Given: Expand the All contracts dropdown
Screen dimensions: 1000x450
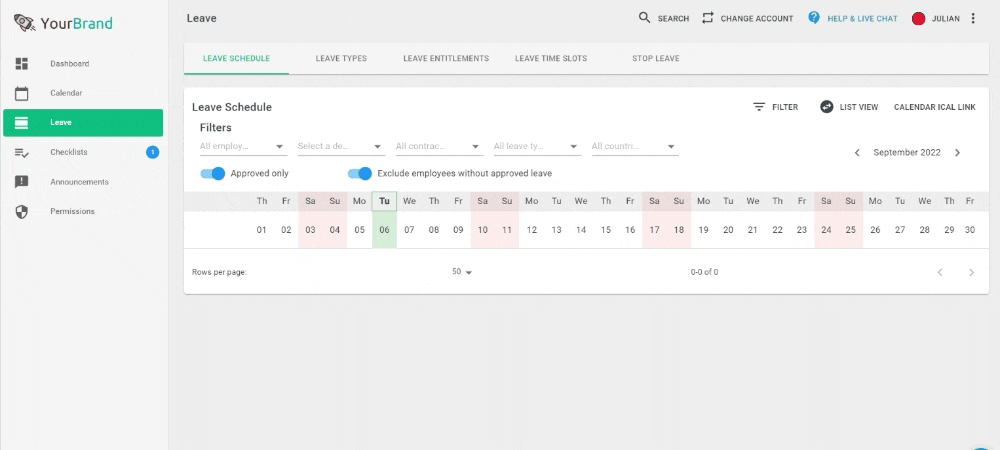Looking at the screenshot, I should click(439, 147).
